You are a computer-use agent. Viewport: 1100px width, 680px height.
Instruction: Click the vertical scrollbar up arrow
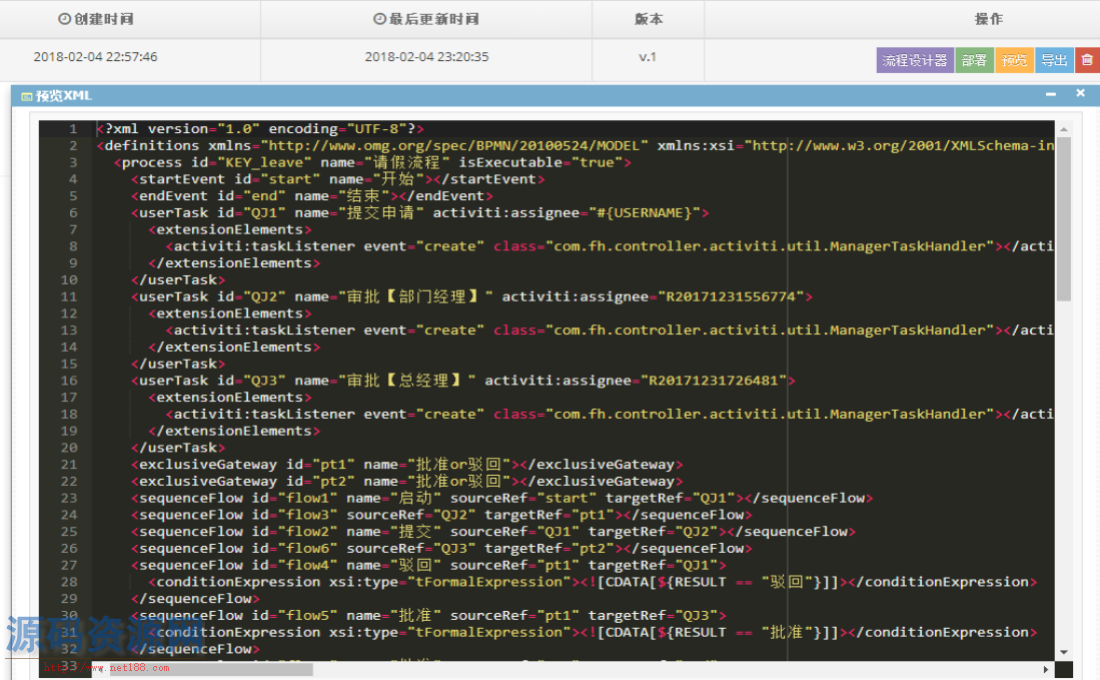point(1064,129)
